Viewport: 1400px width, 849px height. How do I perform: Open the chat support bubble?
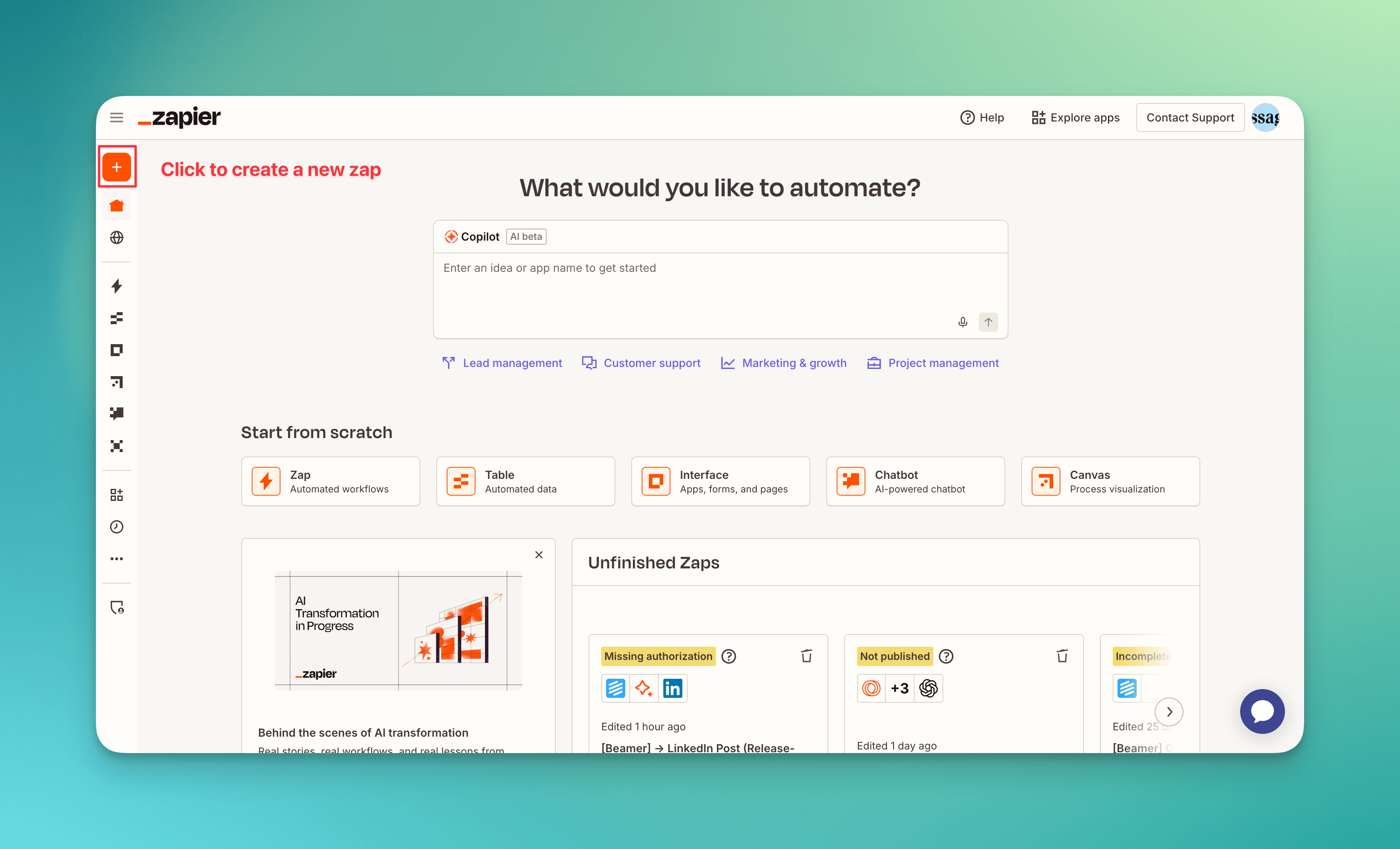pyautogui.click(x=1263, y=711)
